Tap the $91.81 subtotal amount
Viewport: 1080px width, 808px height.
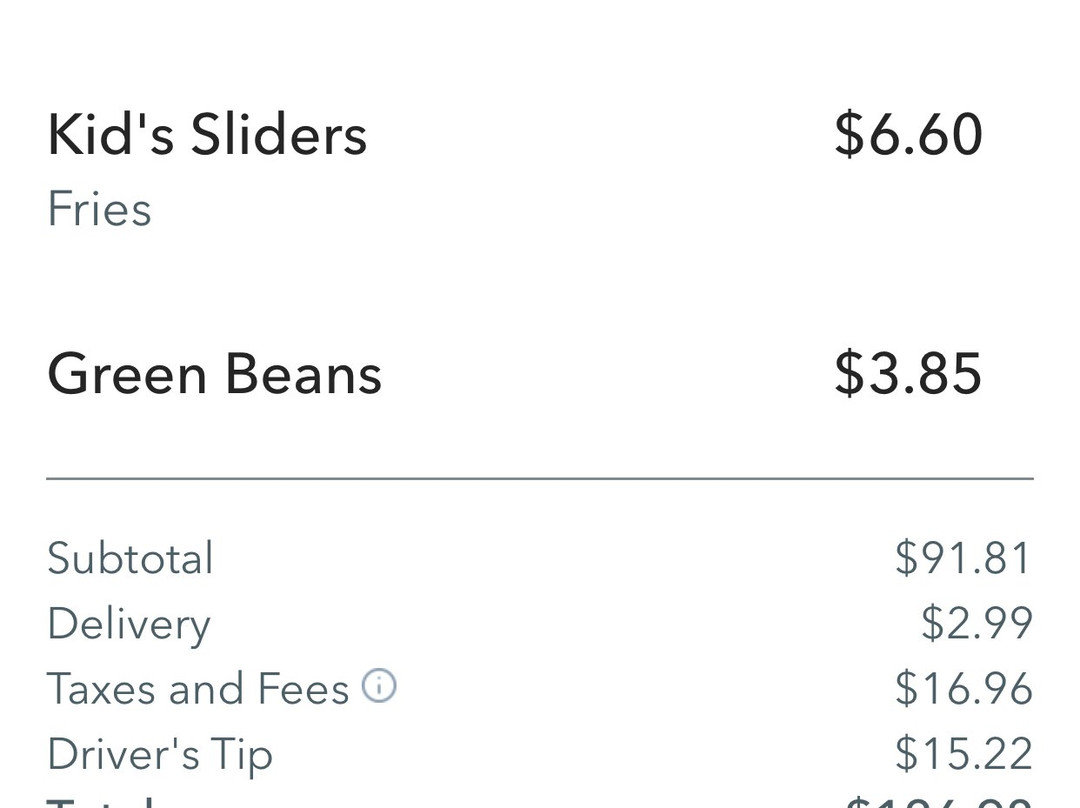964,558
